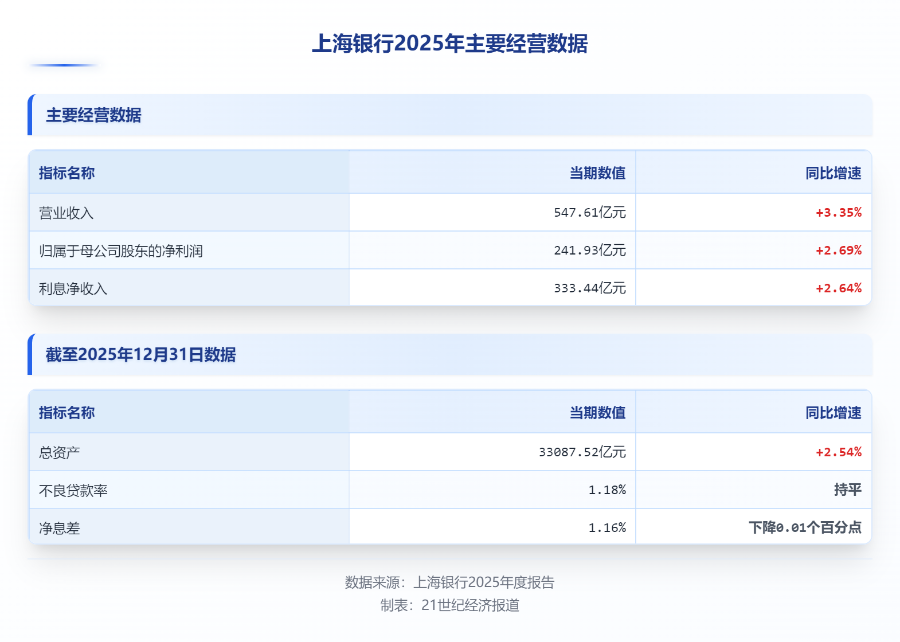Viewport: 900px width, 642px height.
Task: Select the 33087.52亿元 total assets value
Action: click(x=582, y=452)
